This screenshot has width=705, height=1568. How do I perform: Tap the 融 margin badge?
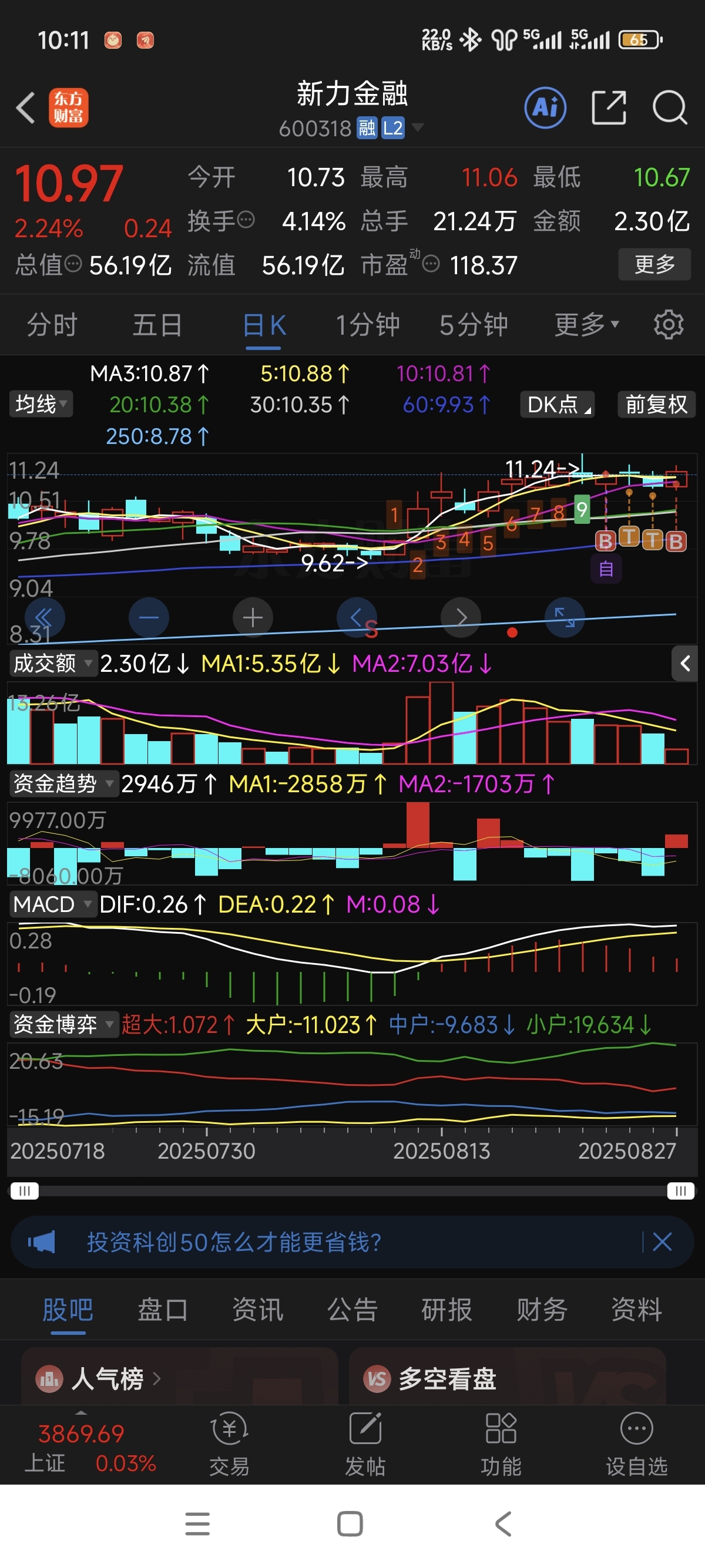(x=367, y=129)
